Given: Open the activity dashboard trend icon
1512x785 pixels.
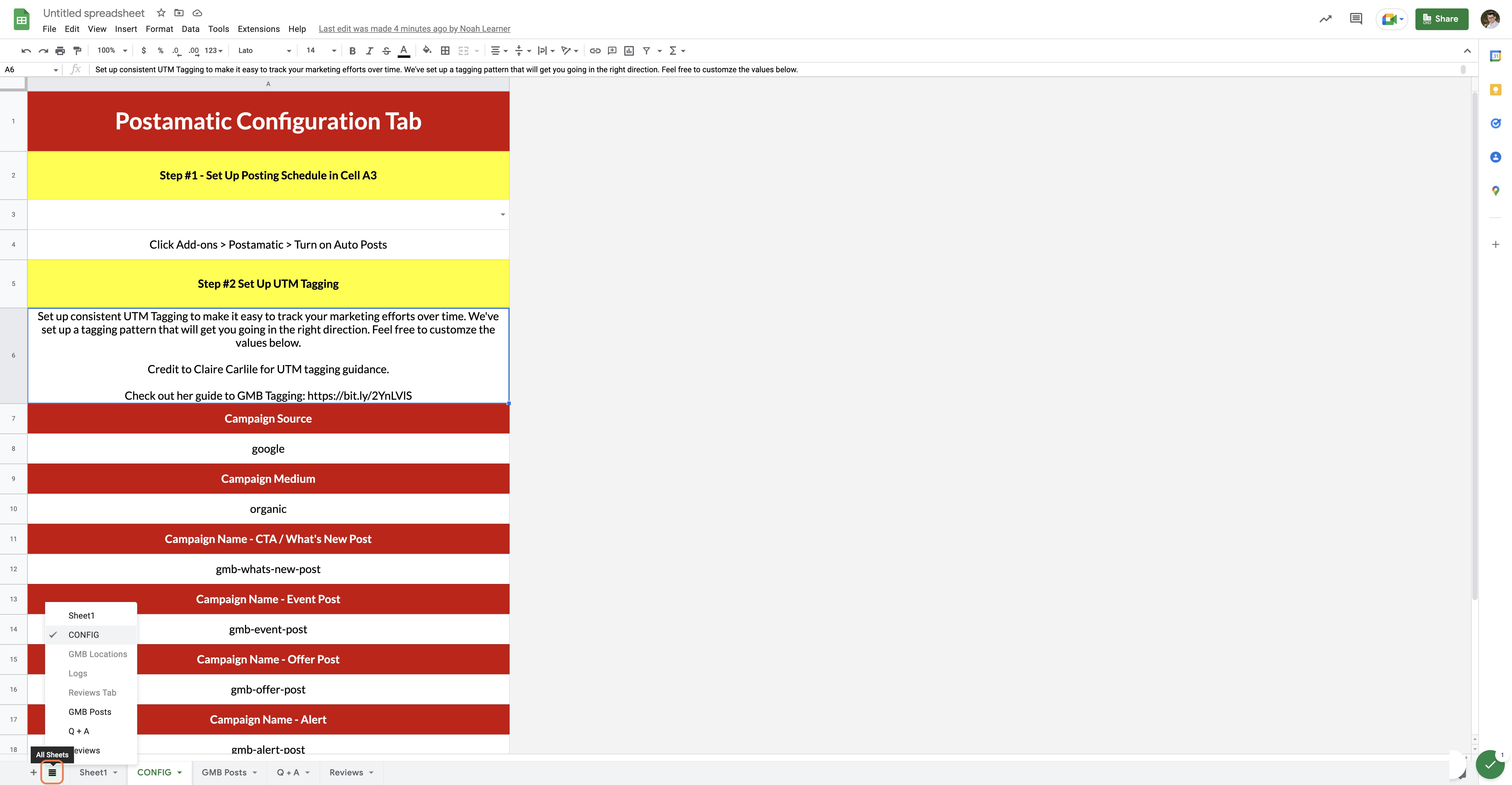Looking at the screenshot, I should pos(1325,19).
